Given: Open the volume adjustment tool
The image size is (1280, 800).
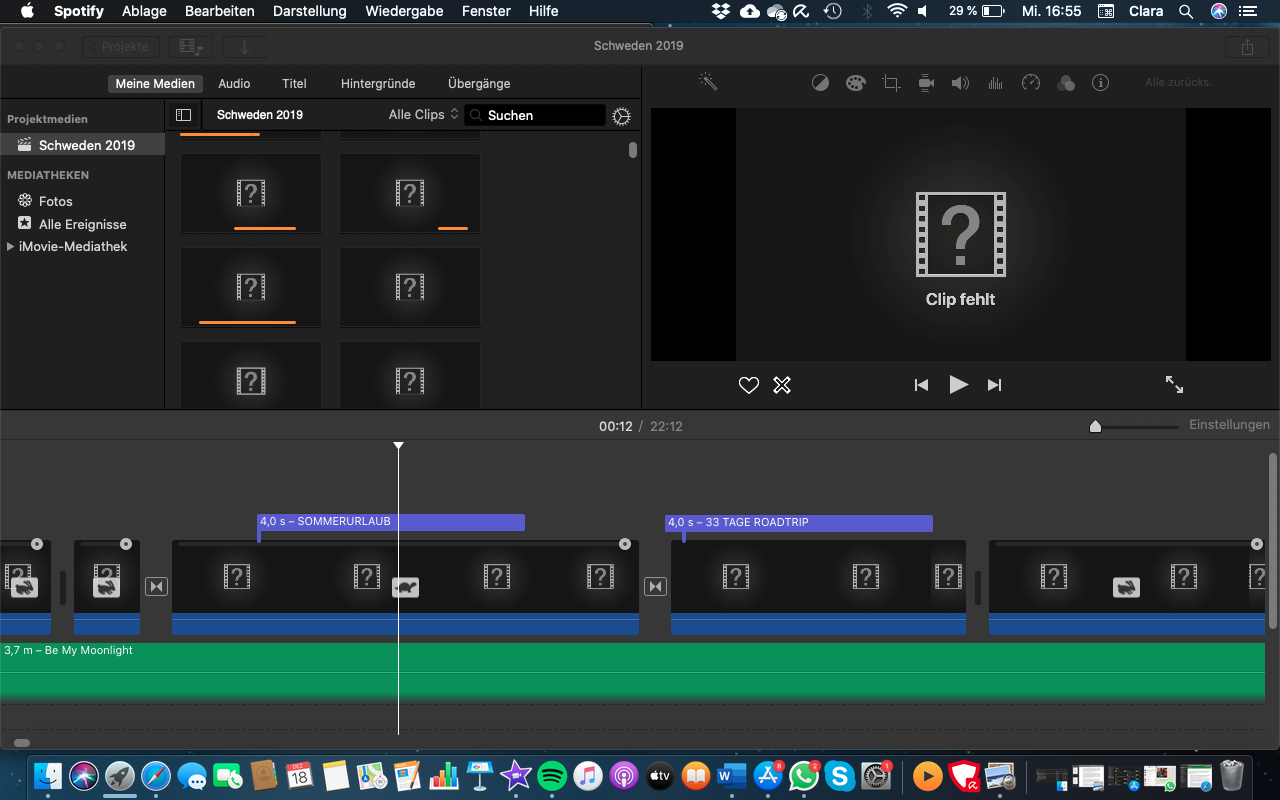Looking at the screenshot, I should tap(960, 83).
